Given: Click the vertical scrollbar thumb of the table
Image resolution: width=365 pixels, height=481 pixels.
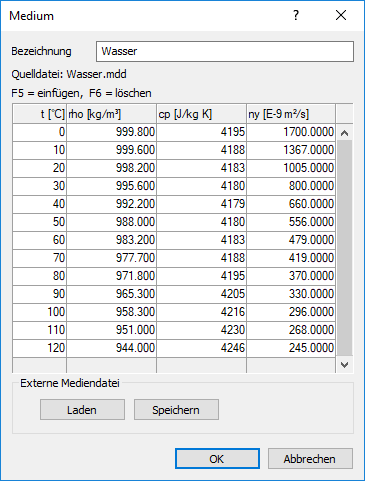Looking at the screenshot, I should [344, 249].
